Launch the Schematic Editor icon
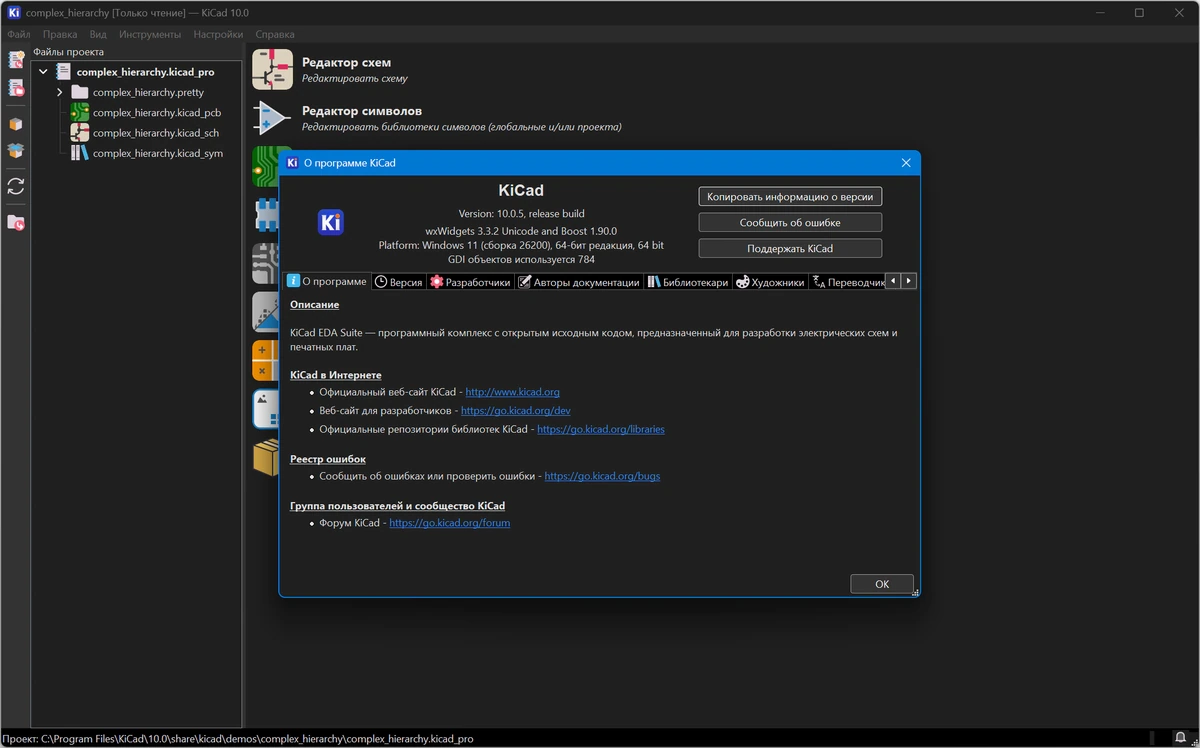1200x748 pixels. pyautogui.click(x=272, y=70)
